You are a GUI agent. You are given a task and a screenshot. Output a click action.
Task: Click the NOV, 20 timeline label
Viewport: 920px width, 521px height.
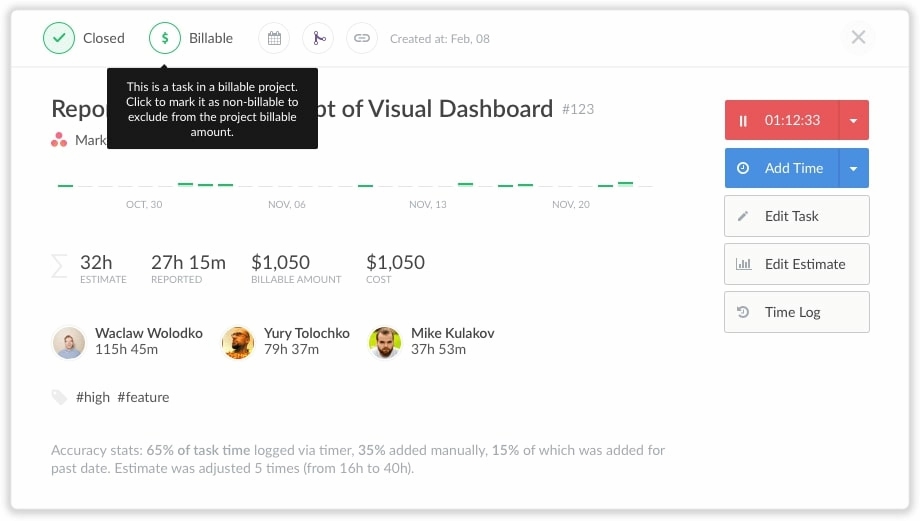click(571, 204)
